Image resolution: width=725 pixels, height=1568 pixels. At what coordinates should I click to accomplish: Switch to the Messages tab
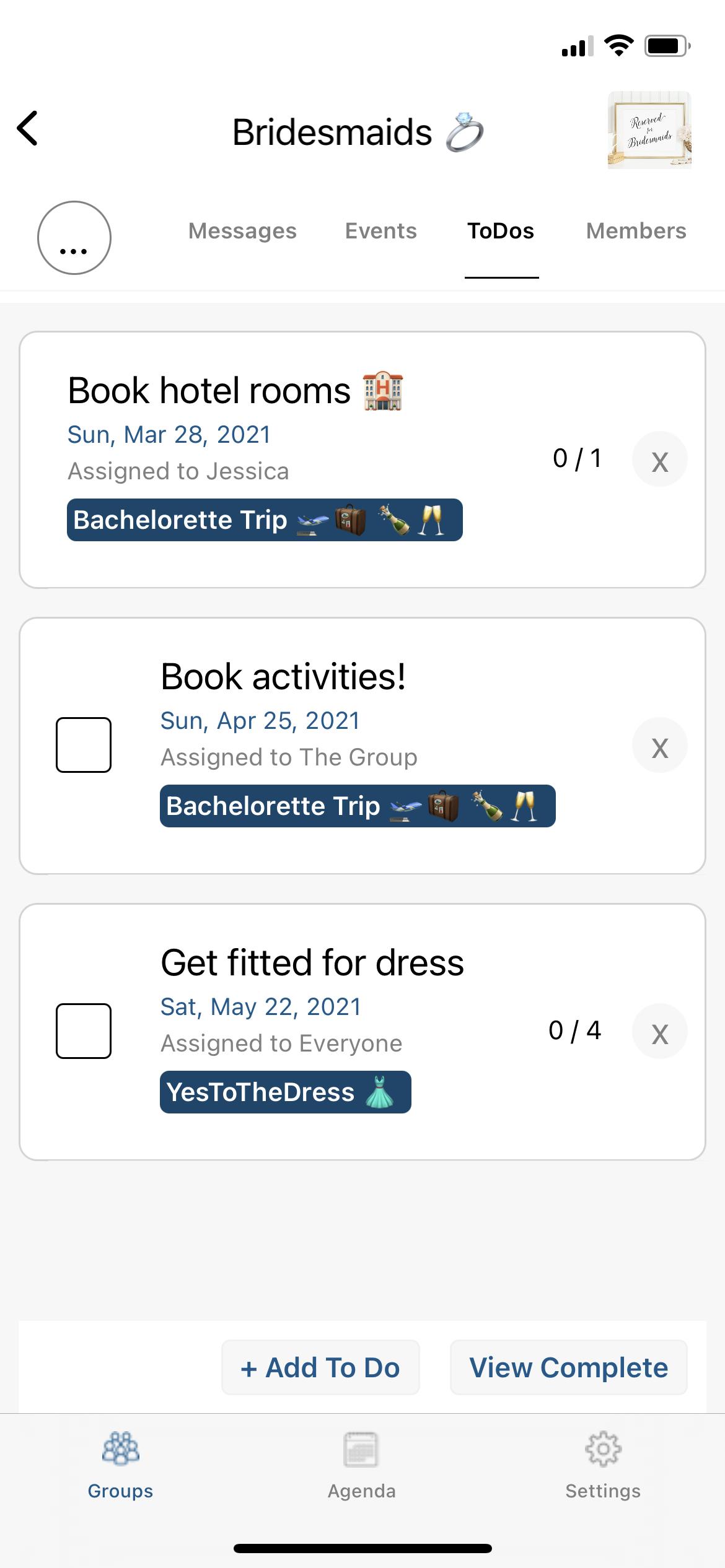(242, 231)
